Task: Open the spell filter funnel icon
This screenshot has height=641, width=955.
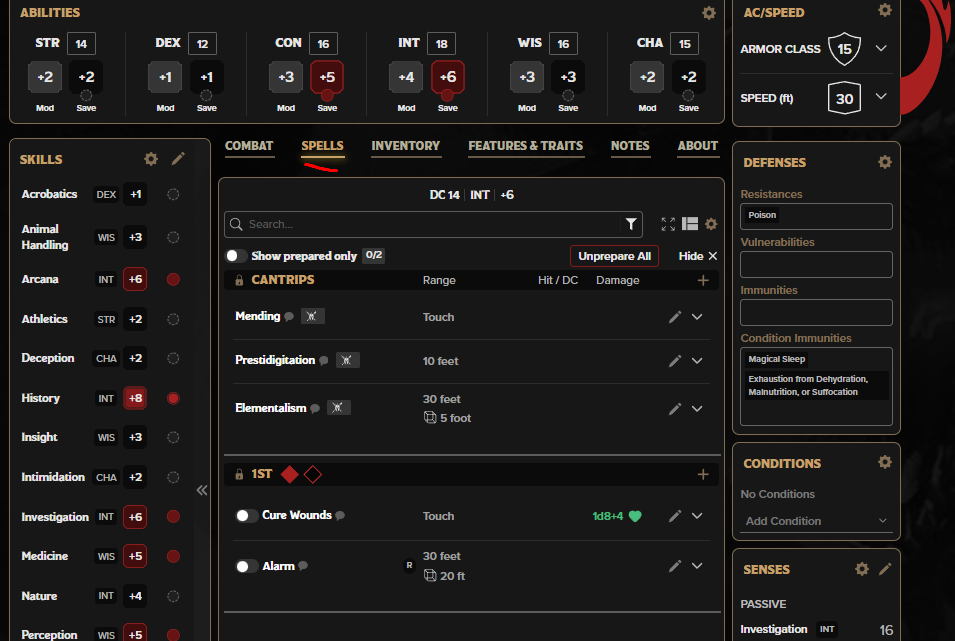Action: (x=631, y=224)
